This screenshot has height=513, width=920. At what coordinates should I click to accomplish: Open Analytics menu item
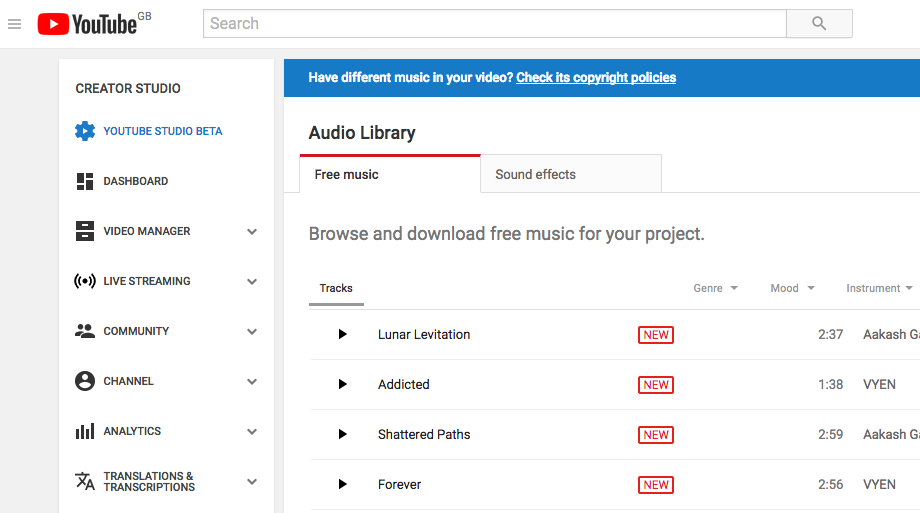(132, 431)
